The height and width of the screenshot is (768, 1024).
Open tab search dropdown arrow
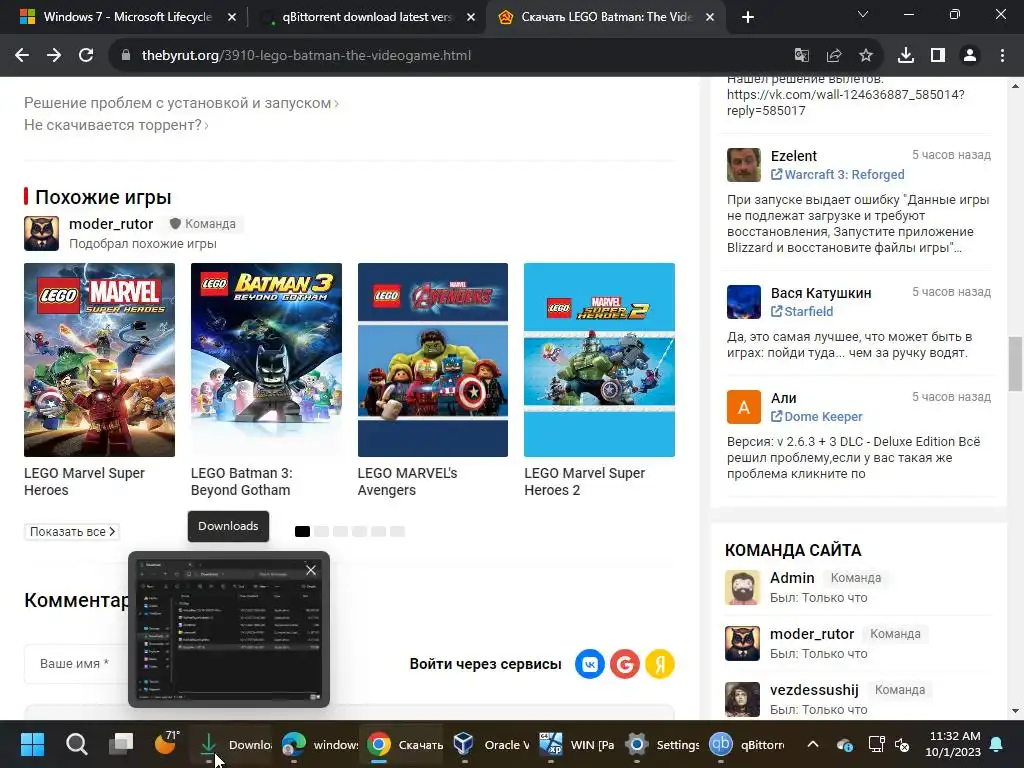(x=863, y=14)
